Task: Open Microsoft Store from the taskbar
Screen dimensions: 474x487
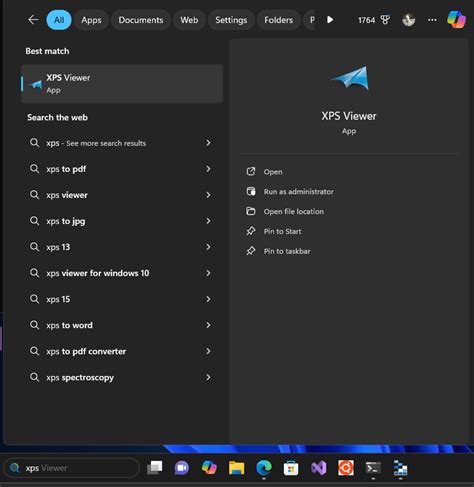Action: [x=291, y=468]
